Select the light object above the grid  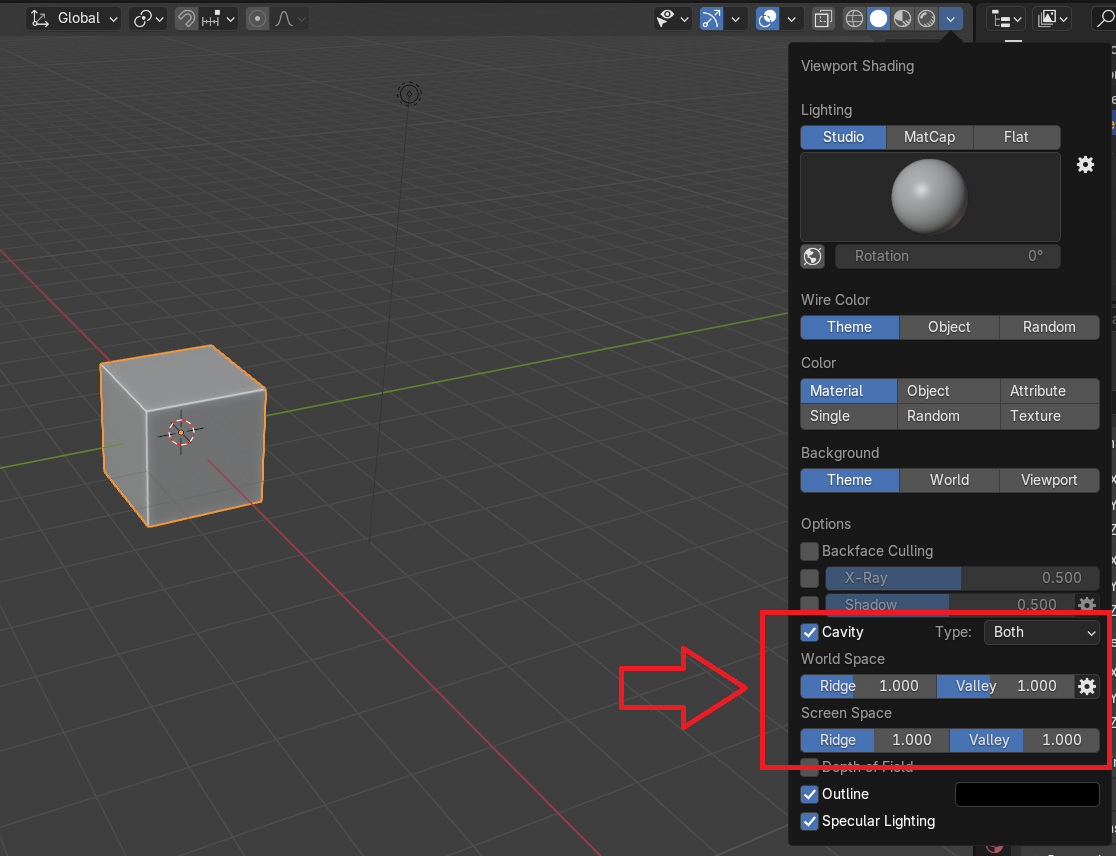(x=409, y=93)
